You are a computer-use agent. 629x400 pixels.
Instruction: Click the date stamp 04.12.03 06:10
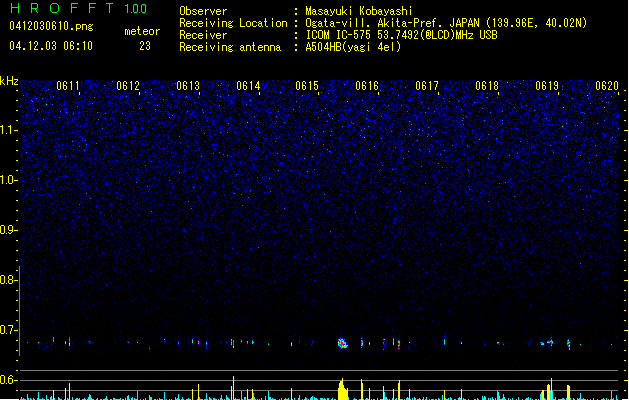51,46
